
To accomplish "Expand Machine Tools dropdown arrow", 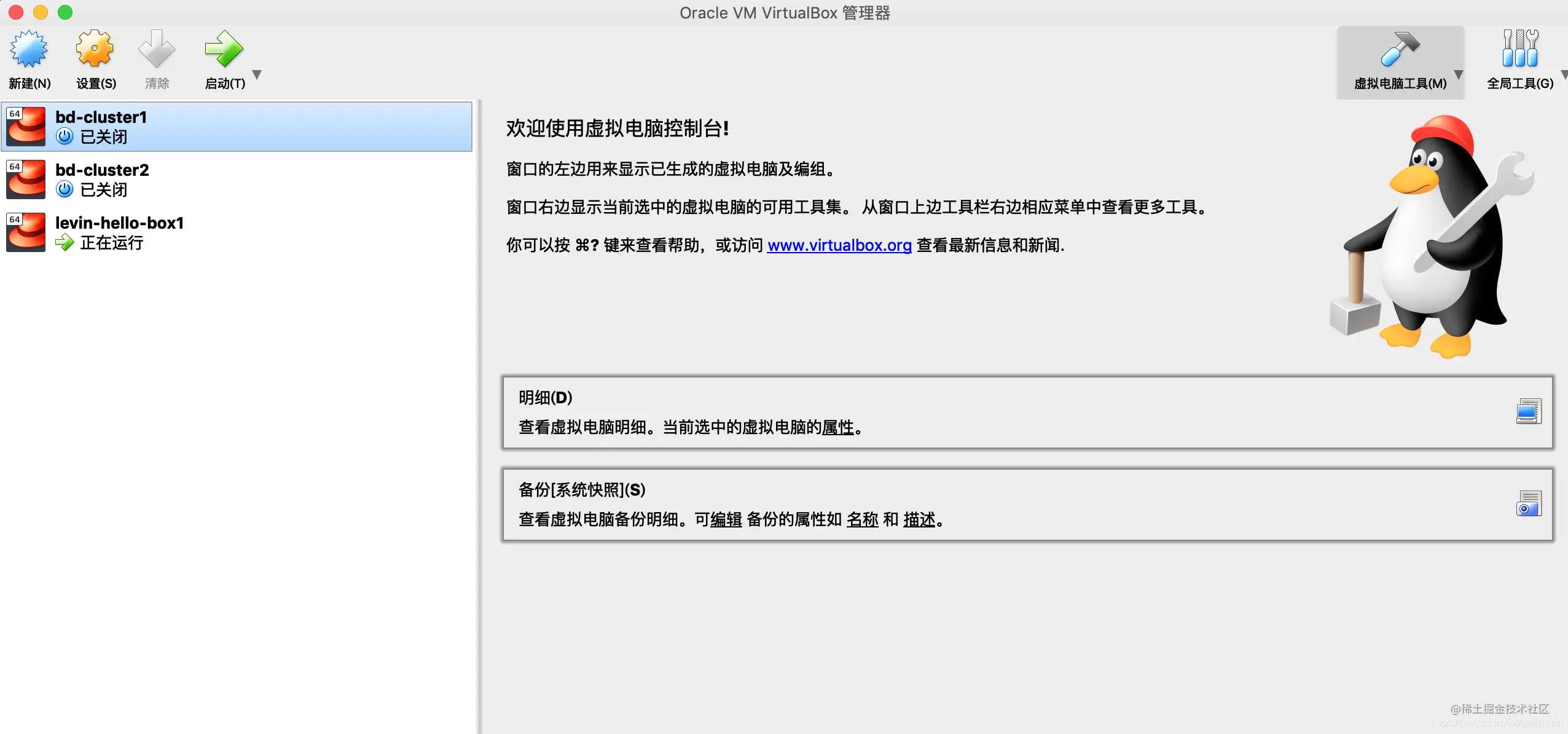I will (1459, 74).
